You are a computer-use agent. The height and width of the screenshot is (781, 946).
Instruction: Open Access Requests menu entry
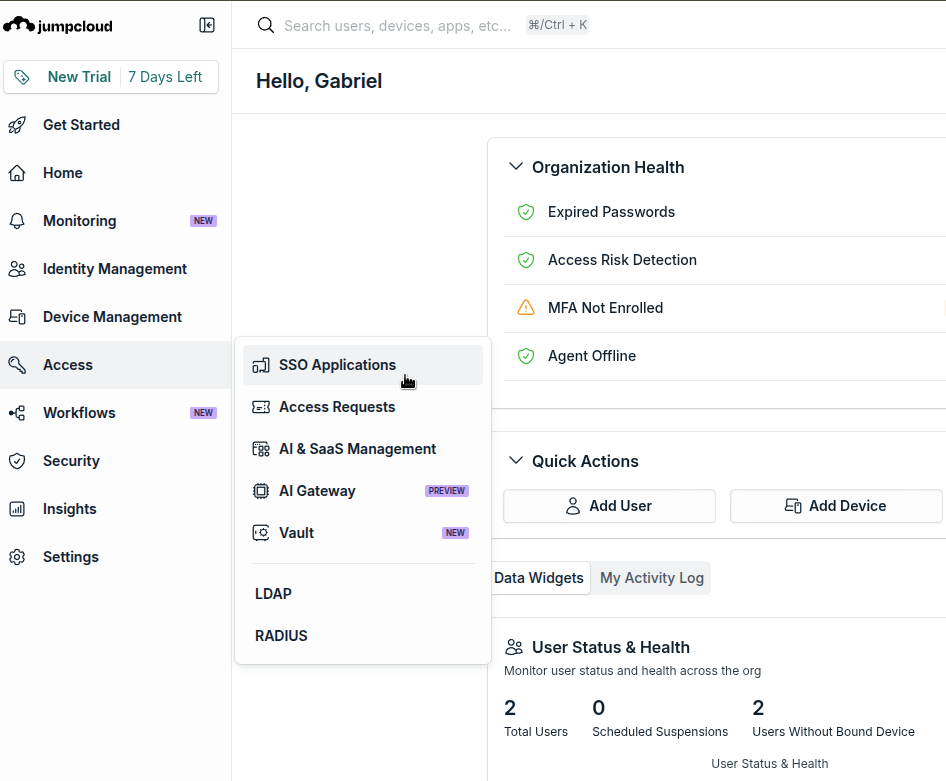click(x=363, y=407)
